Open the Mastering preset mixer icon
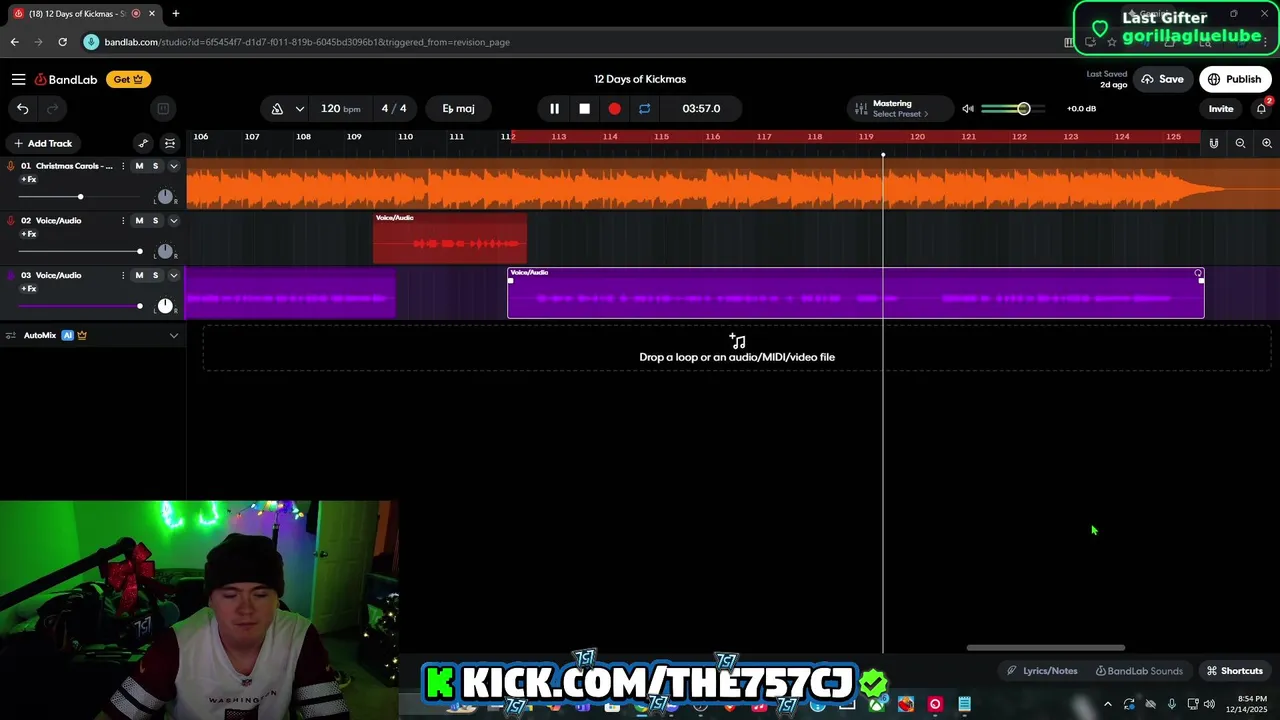Image resolution: width=1280 pixels, height=720 pixels. [861, 108]
